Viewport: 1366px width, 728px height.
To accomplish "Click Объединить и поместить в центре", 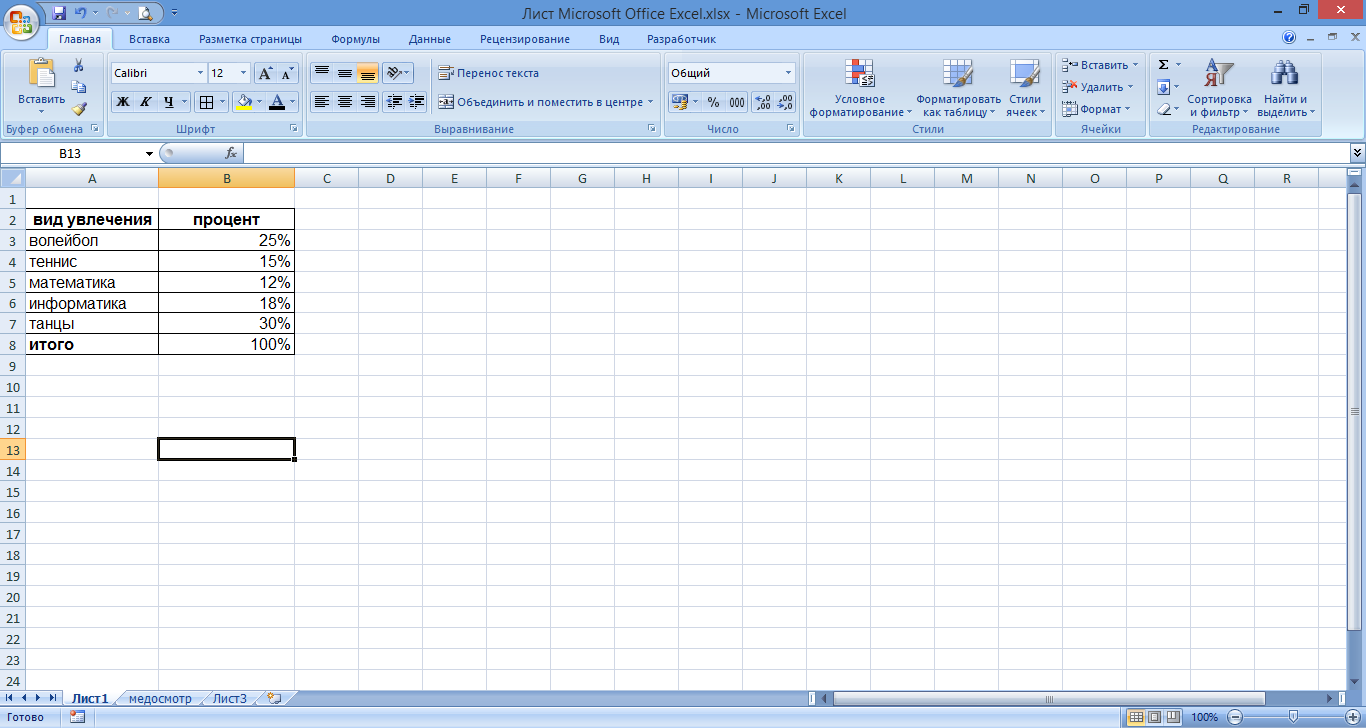I will point(546,102).
